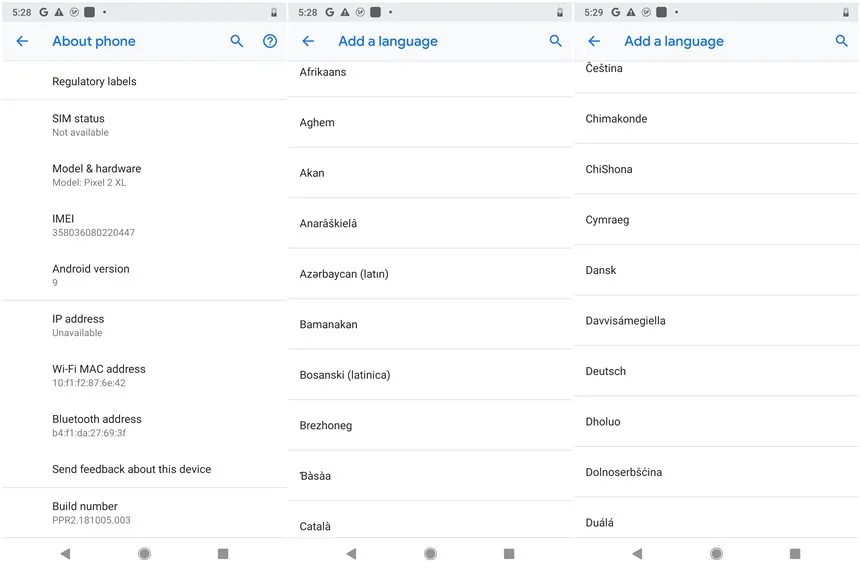The width and height of the screenshot is (860, 572).
Task: Open Regulatory labels
Action: pos(144,81)
